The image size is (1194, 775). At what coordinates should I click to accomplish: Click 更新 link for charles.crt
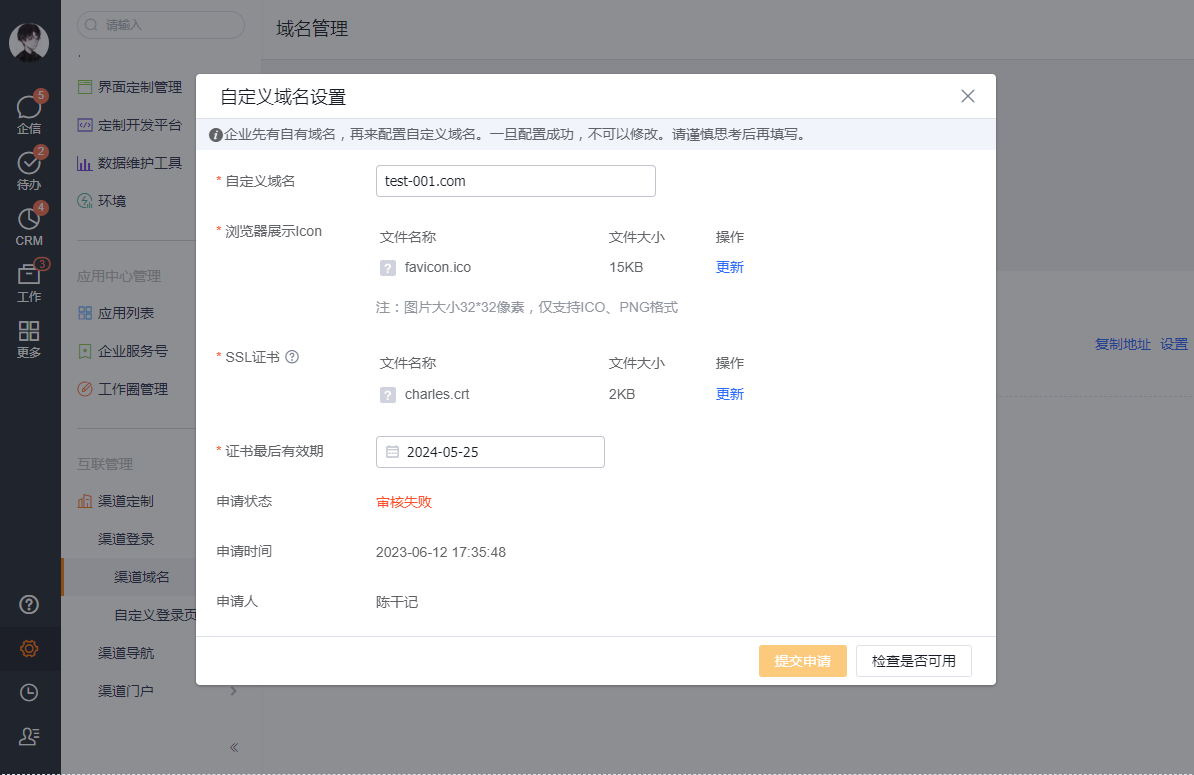click(730, 394)
